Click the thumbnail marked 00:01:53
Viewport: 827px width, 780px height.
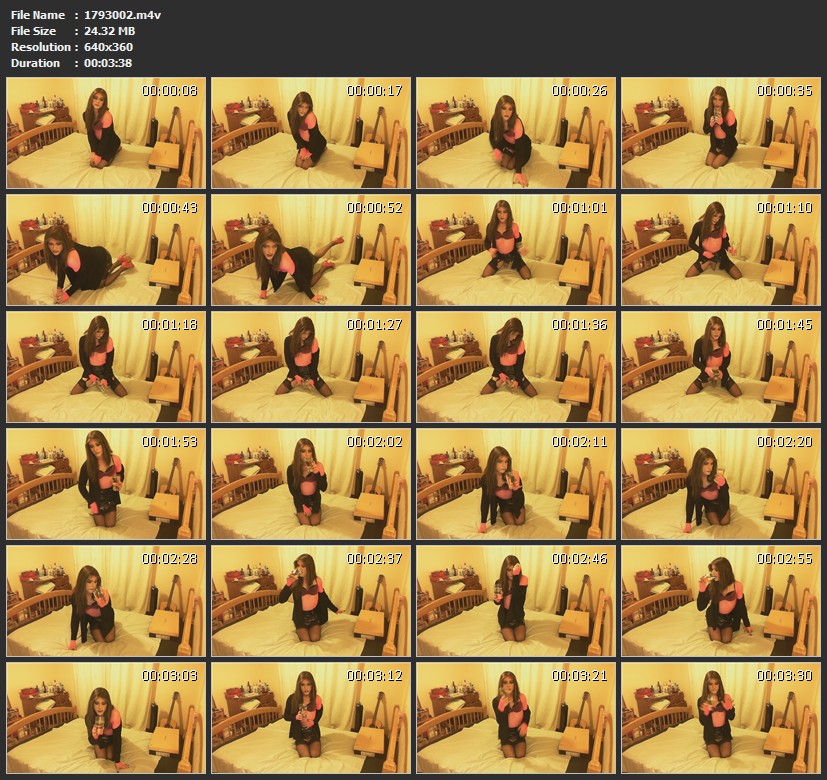(105, 484)
